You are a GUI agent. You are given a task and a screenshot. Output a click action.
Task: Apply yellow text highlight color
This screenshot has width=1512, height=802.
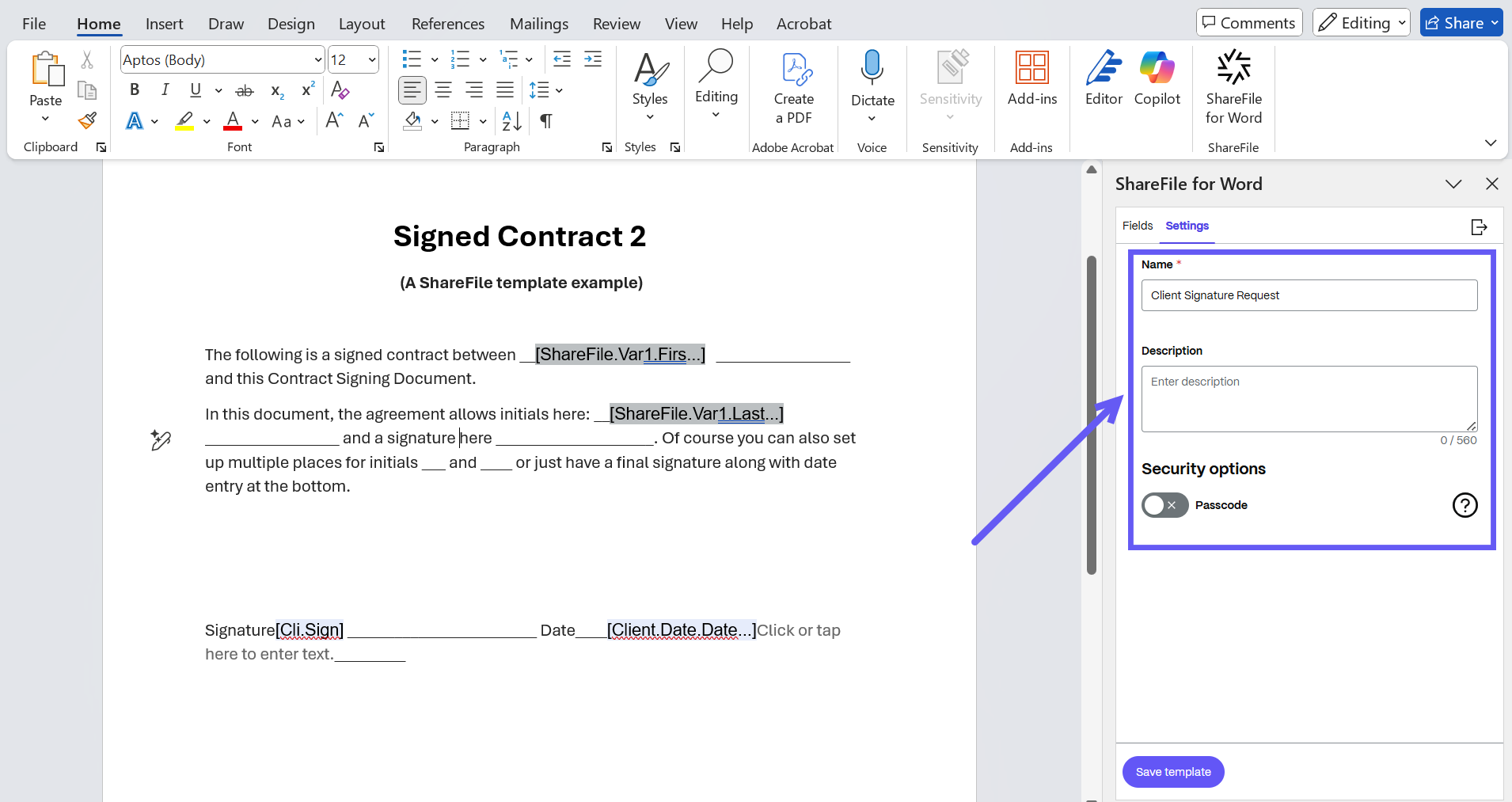pos(184,121)
